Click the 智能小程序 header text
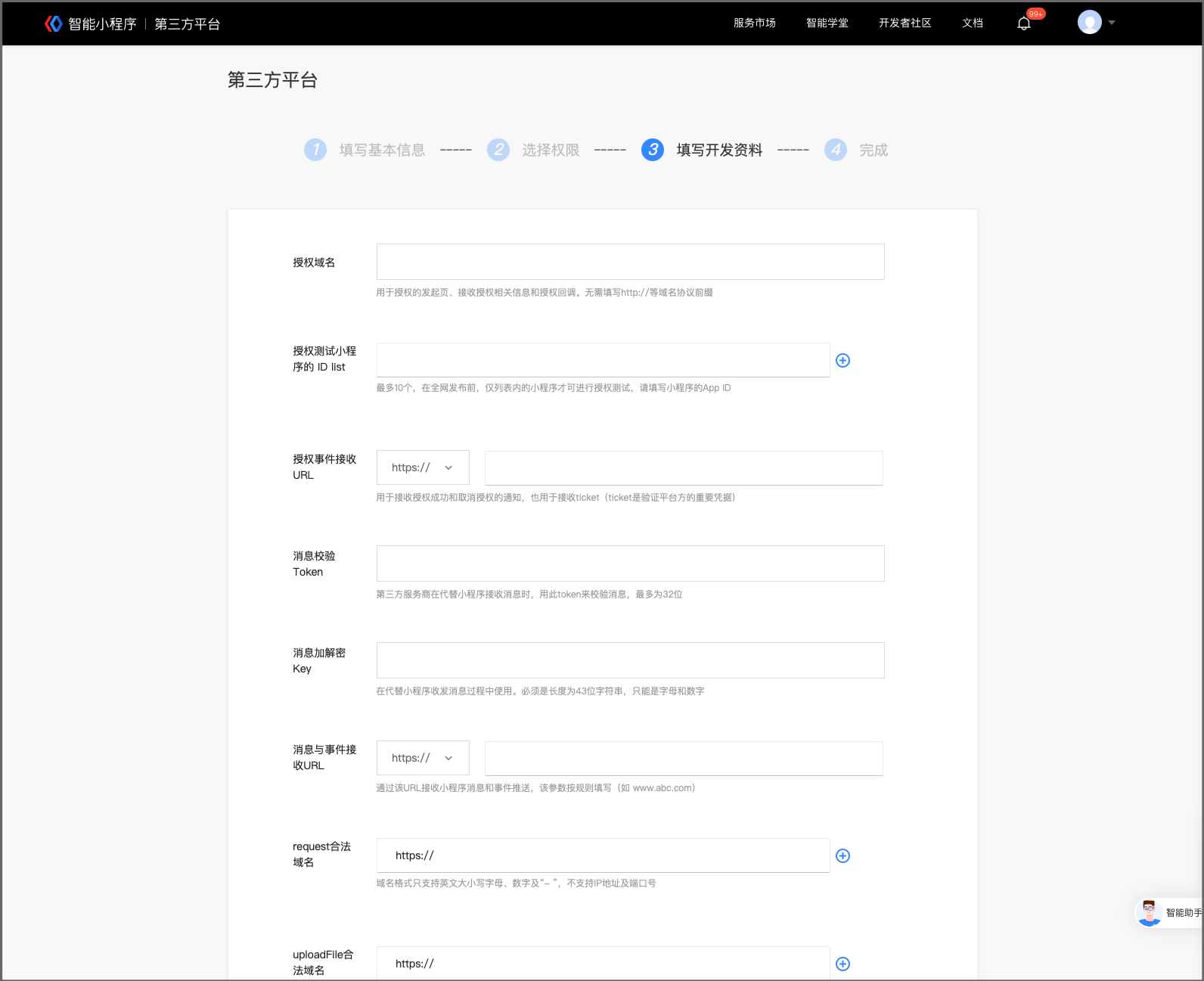The width and height of the screenshot is (1204, 981). pyautogui.click(x=102, y=24)
